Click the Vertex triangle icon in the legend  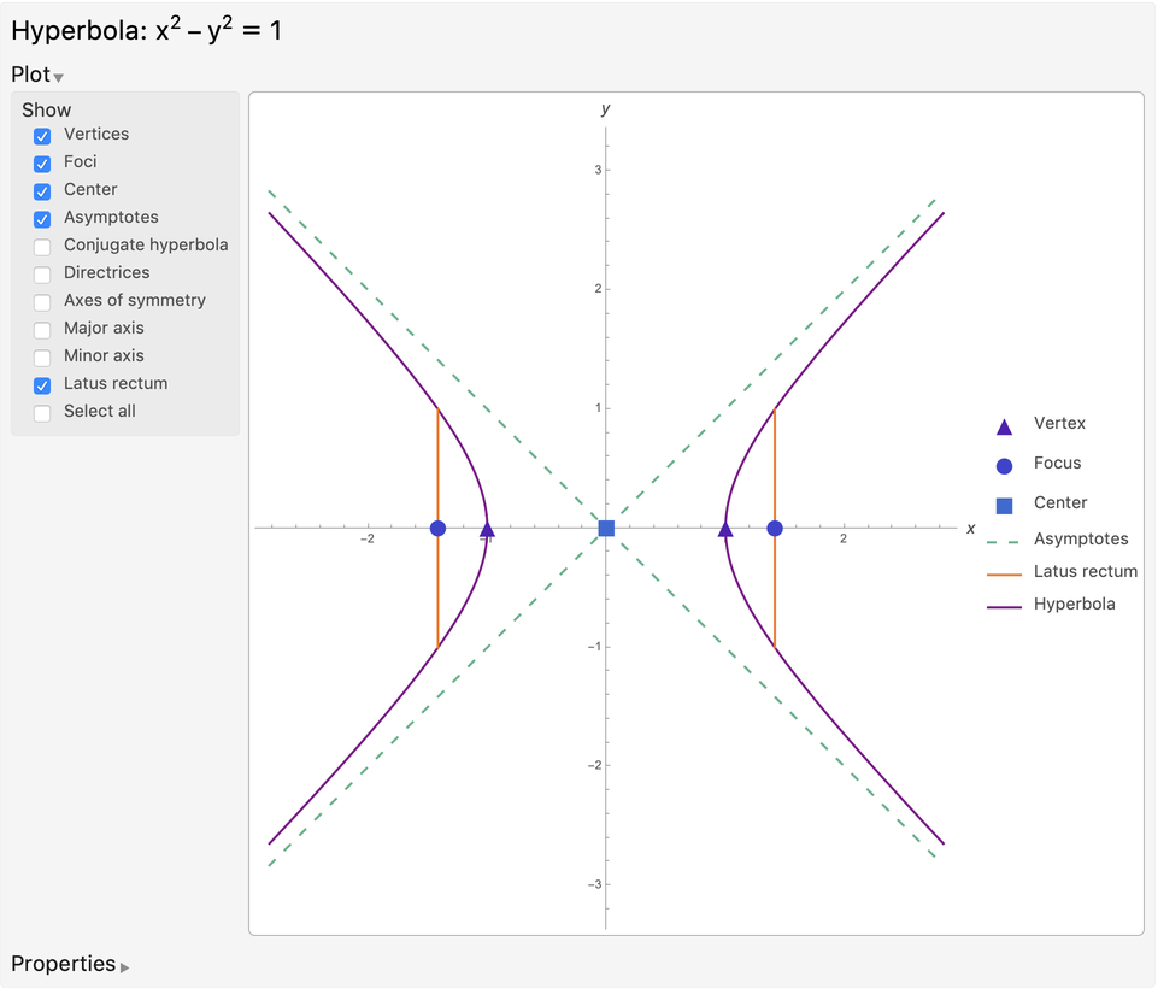point(1005,427)
